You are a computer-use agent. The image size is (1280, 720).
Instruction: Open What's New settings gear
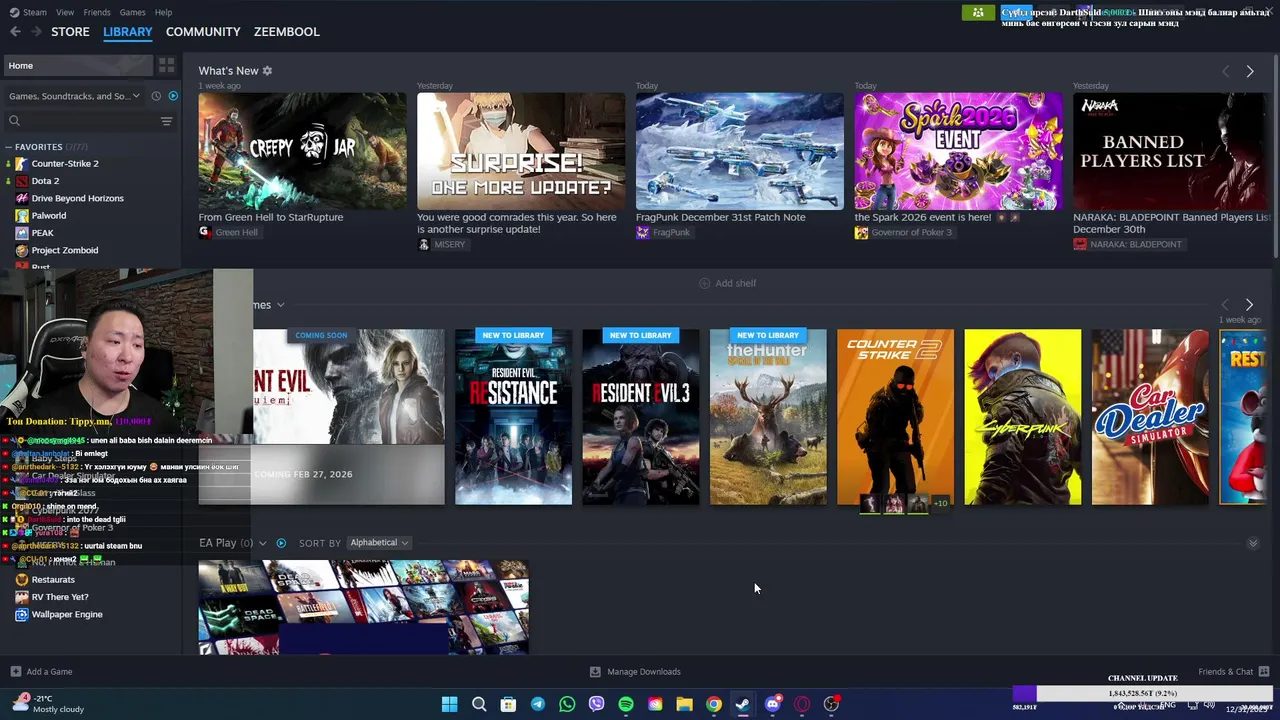(x=267, y=71)
